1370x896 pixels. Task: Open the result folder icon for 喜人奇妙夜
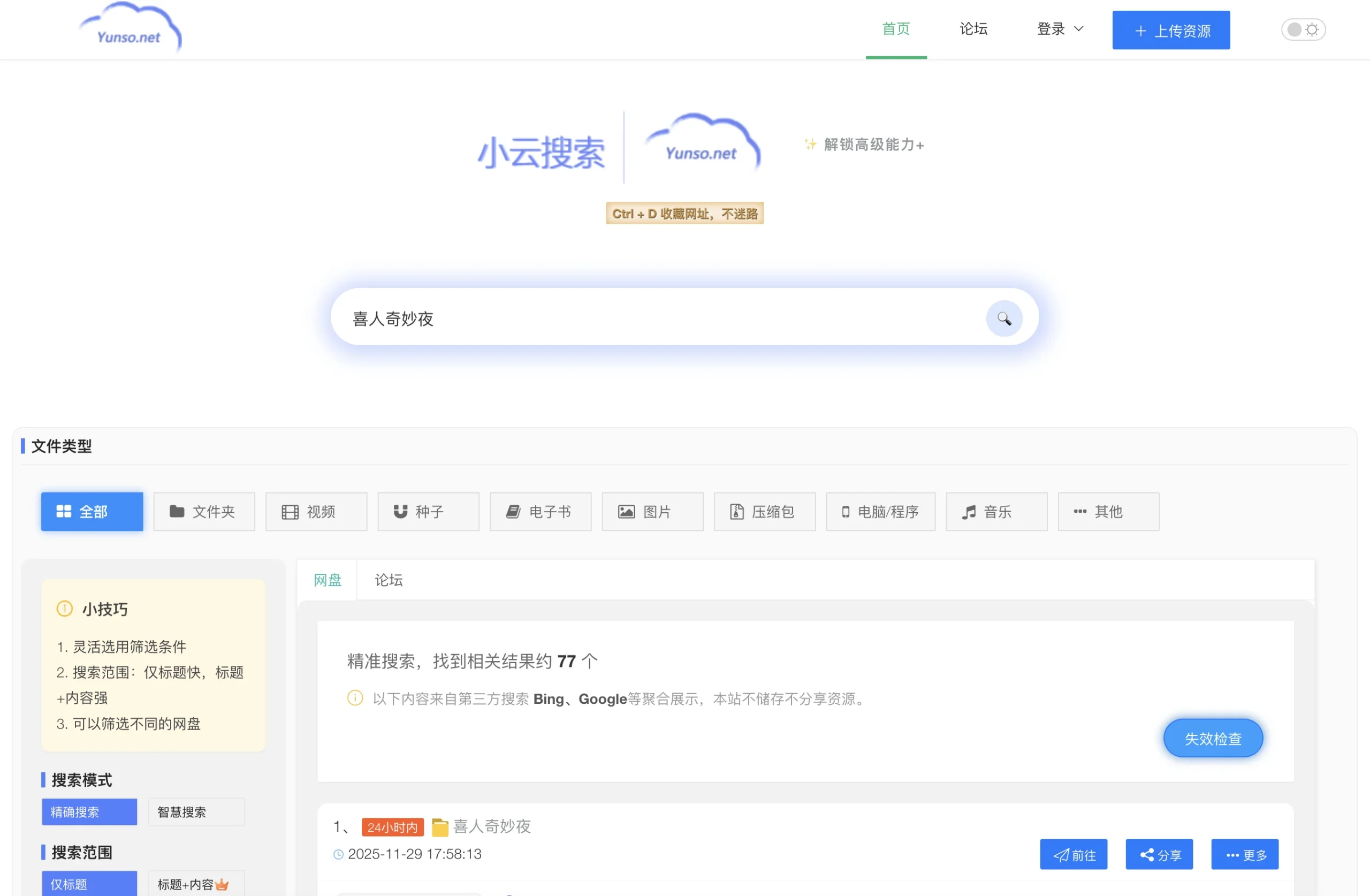(440, 827)
